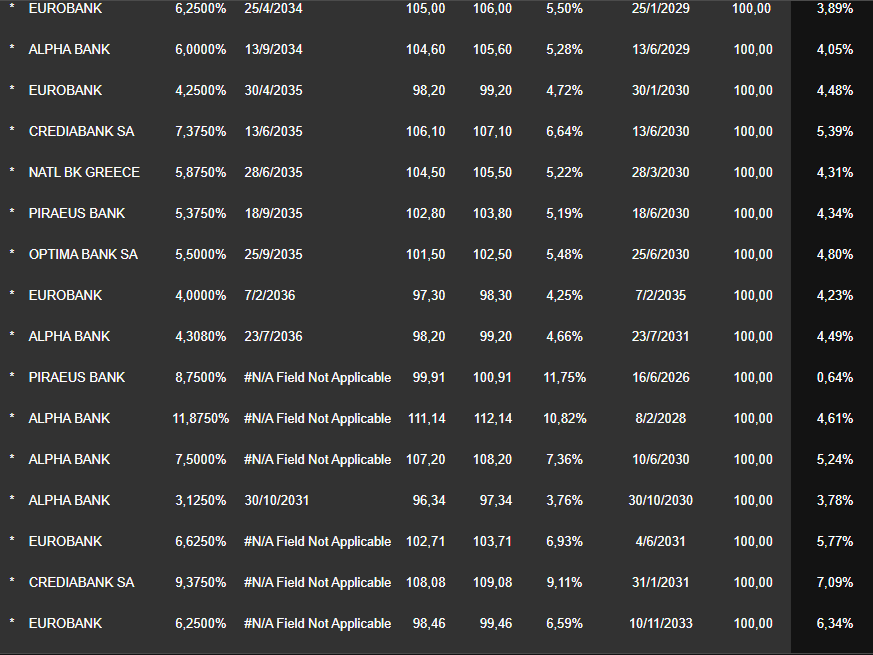This screenshot has height=655, width=873.
Task: Click bid price 106,10
Action: [x=425, y=131]
